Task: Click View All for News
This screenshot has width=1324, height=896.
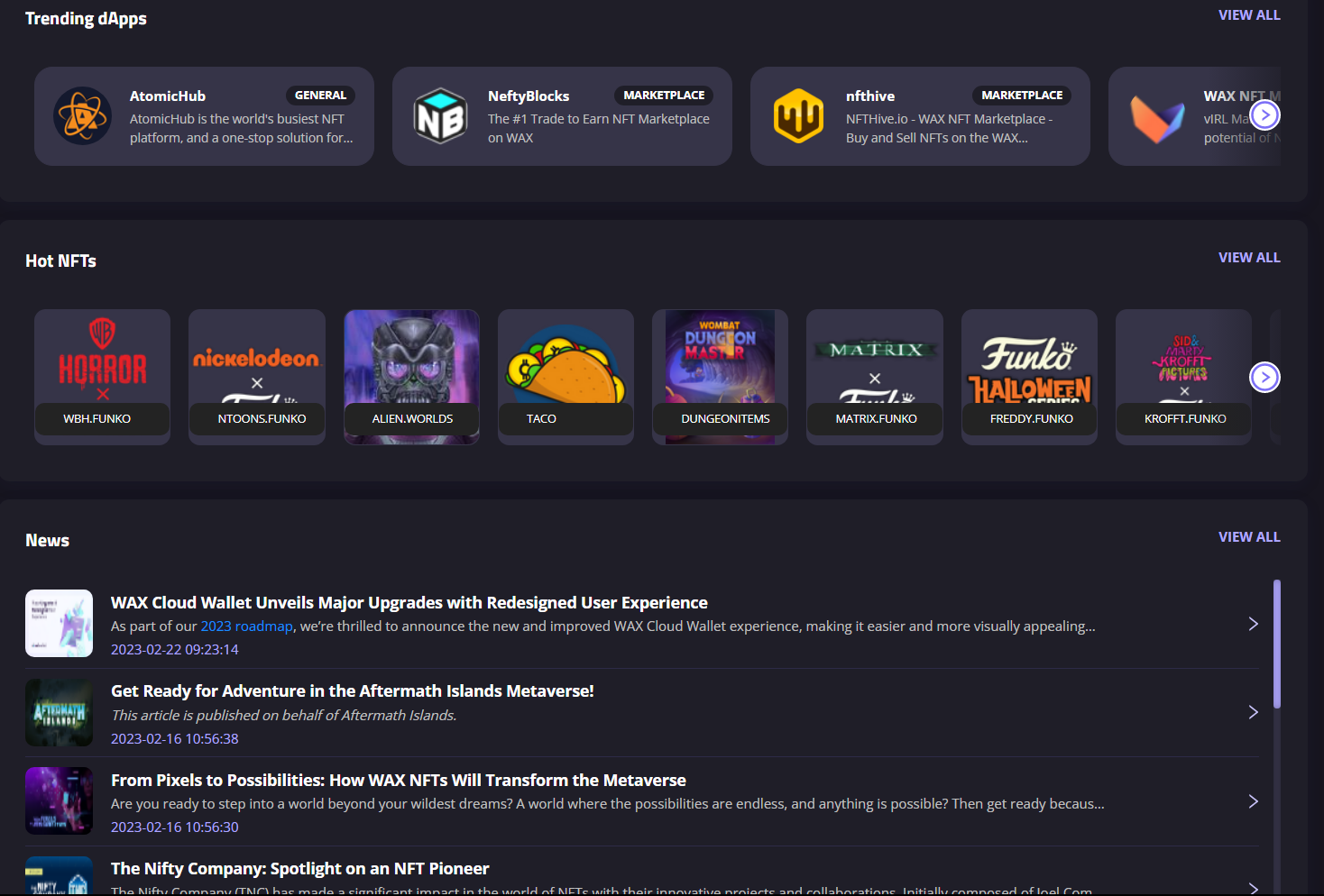Action: (1249, 537)
